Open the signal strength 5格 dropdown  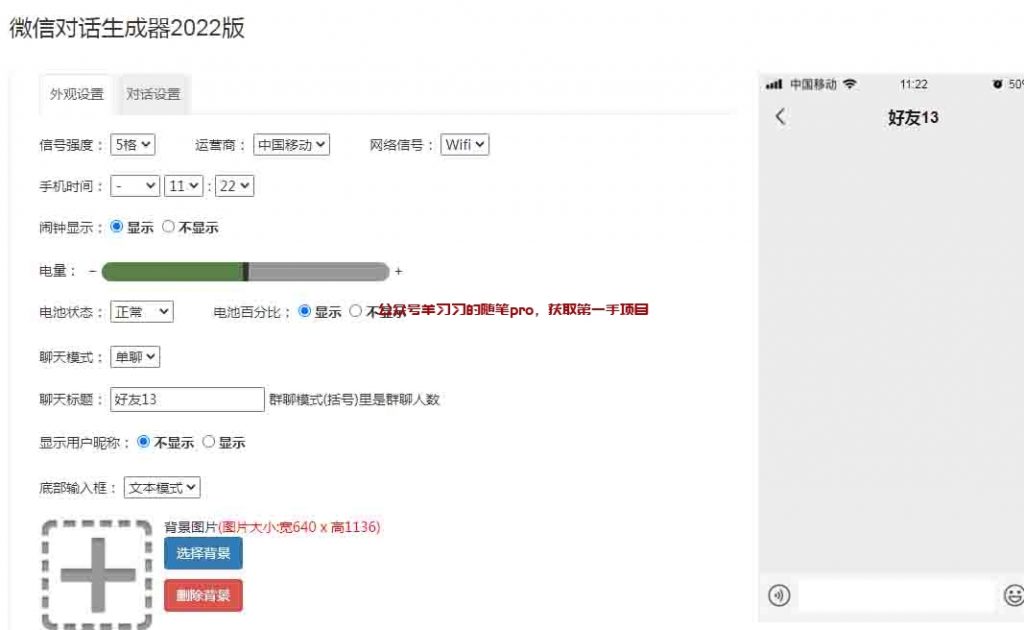(x=133, y=145)
